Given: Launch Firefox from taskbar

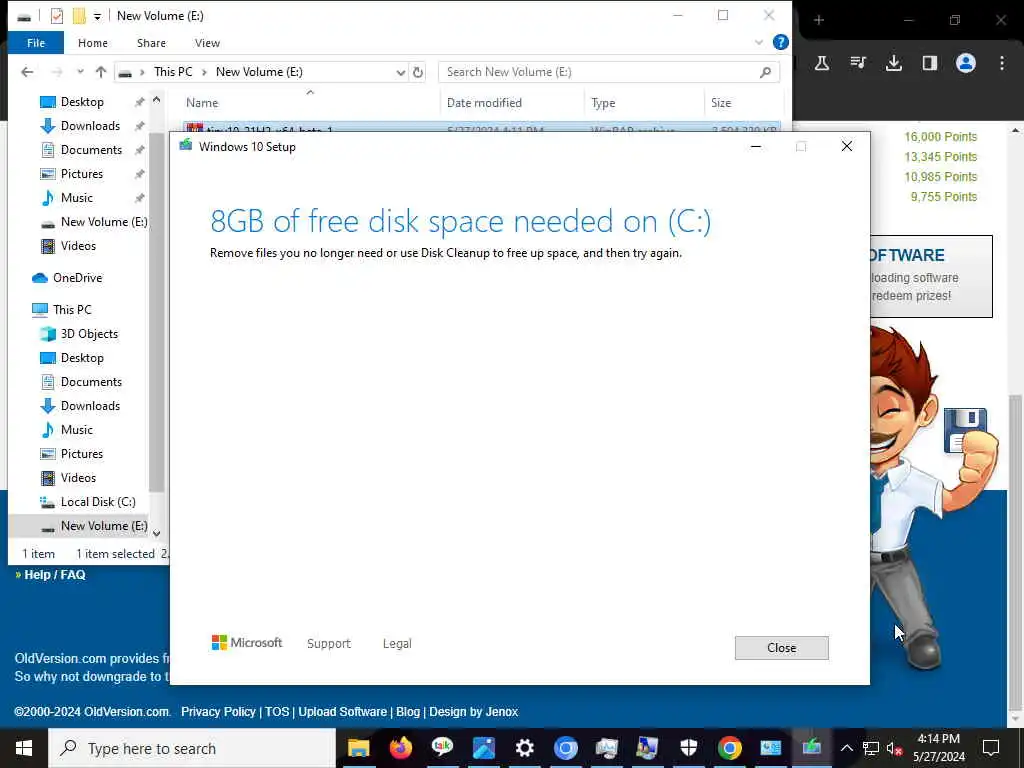Looking at the screenshot, I should point(400,748).
